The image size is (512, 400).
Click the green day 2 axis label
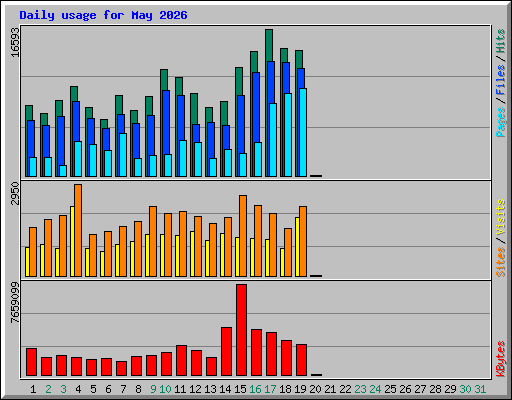pyautogui.click(x=48, y=389)
